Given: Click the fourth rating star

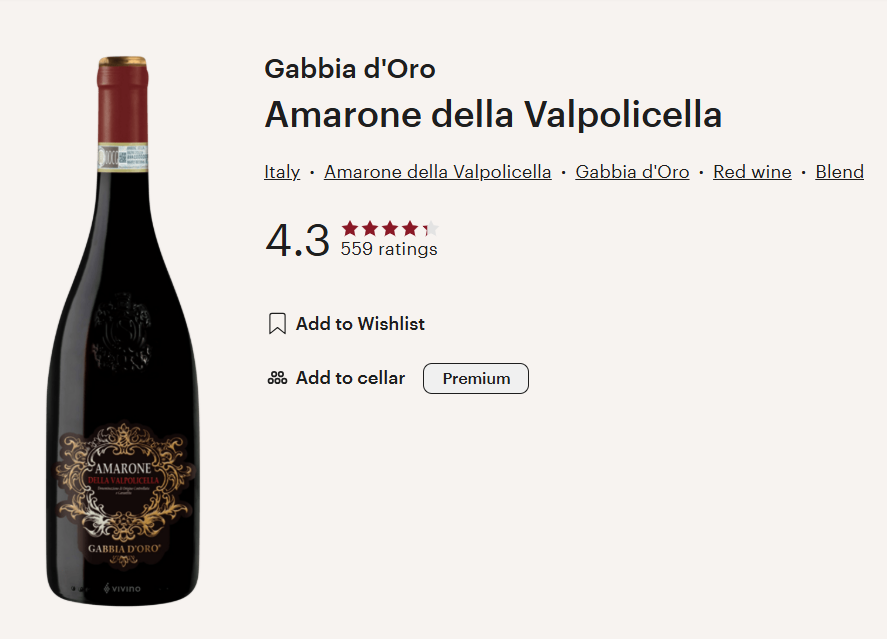Looking at the screenshot, I should pos(410,228).
